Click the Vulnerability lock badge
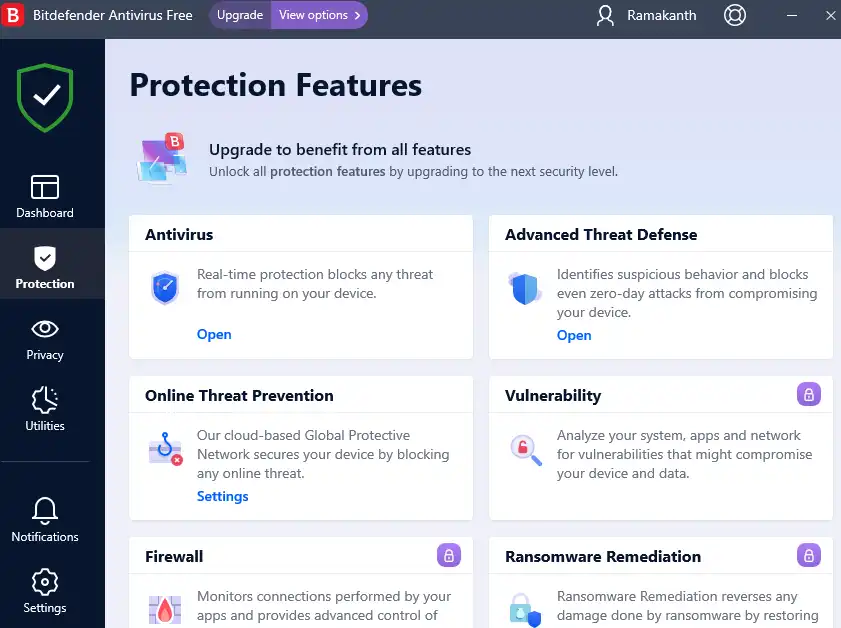This screenshot has width=841, height=628. click(x=808, y=394)
